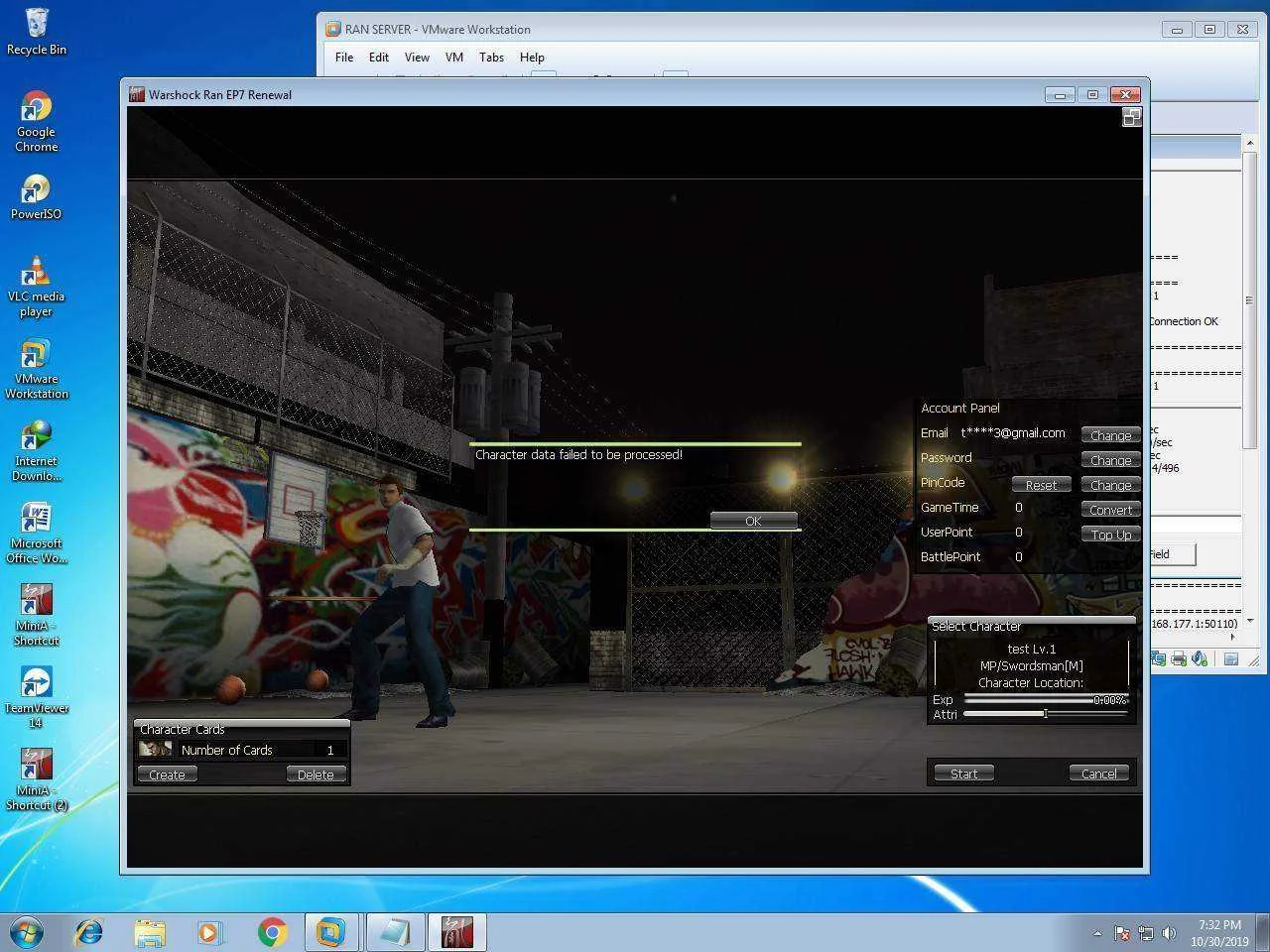Click the notepad-like taskbar application button

(393, 932)
